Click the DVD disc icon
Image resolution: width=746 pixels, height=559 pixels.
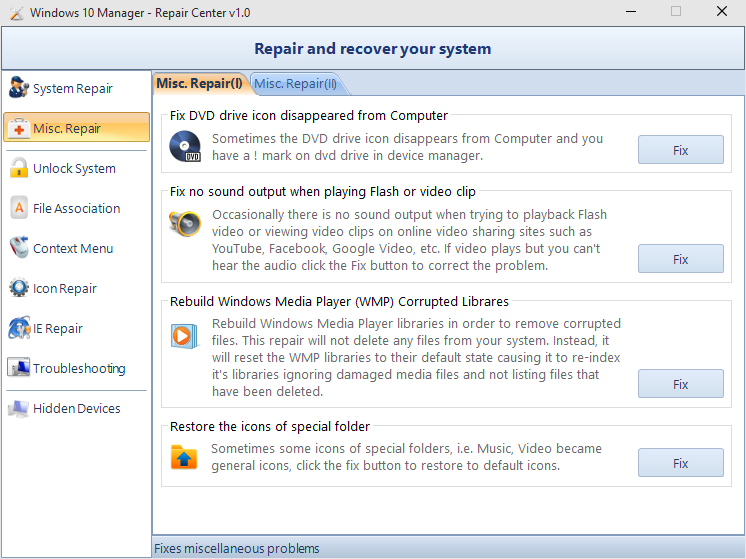pos(185,147)
